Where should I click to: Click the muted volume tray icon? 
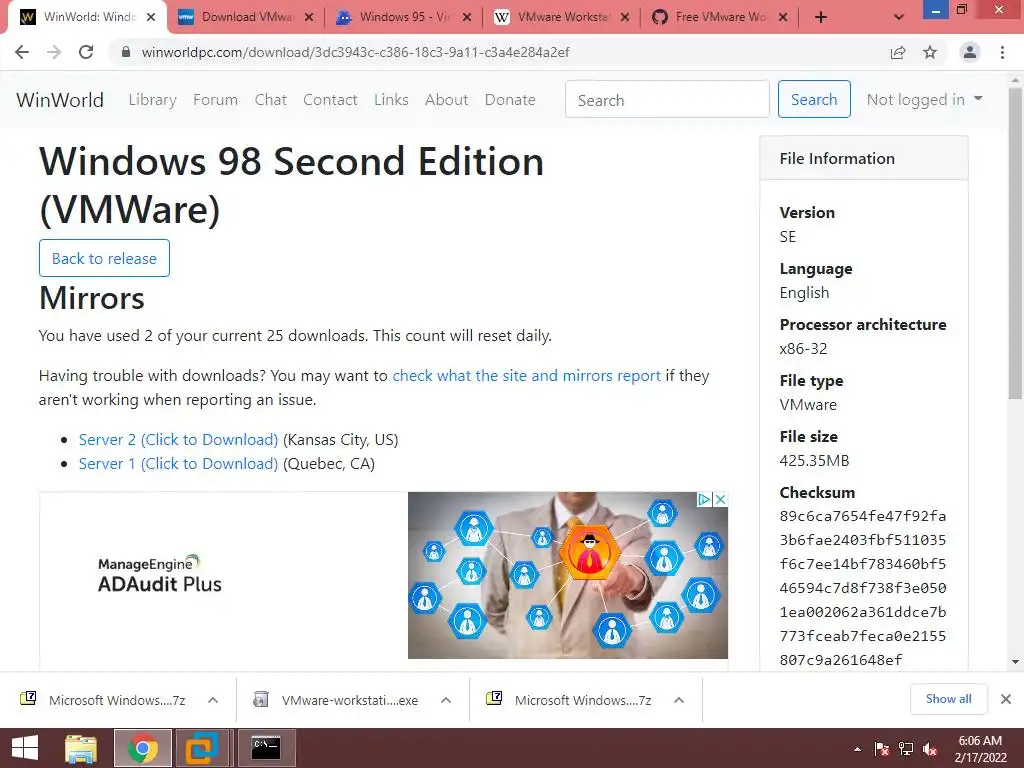[930, 749]
